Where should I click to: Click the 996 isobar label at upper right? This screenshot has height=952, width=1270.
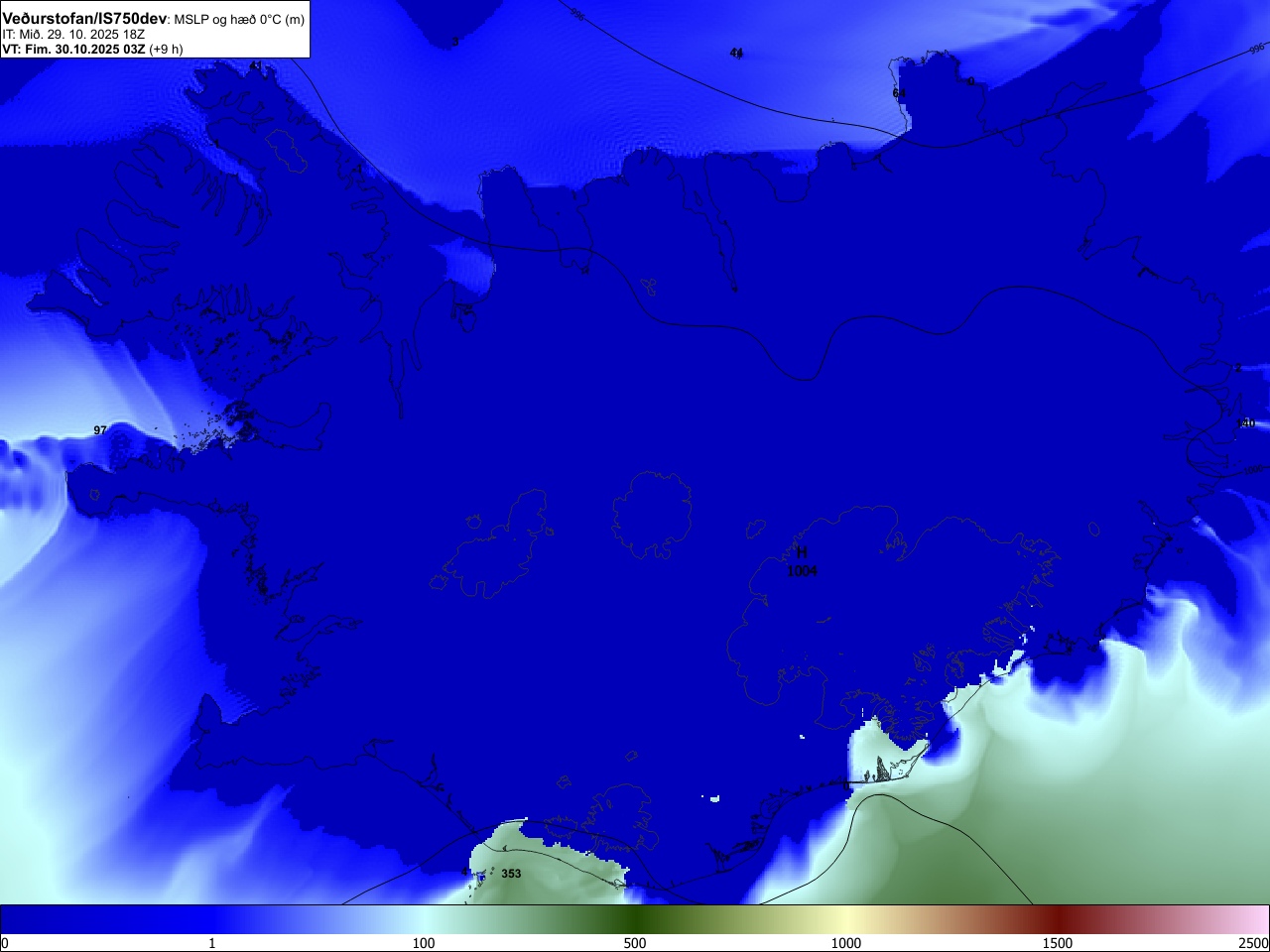tap(1256, 49)
